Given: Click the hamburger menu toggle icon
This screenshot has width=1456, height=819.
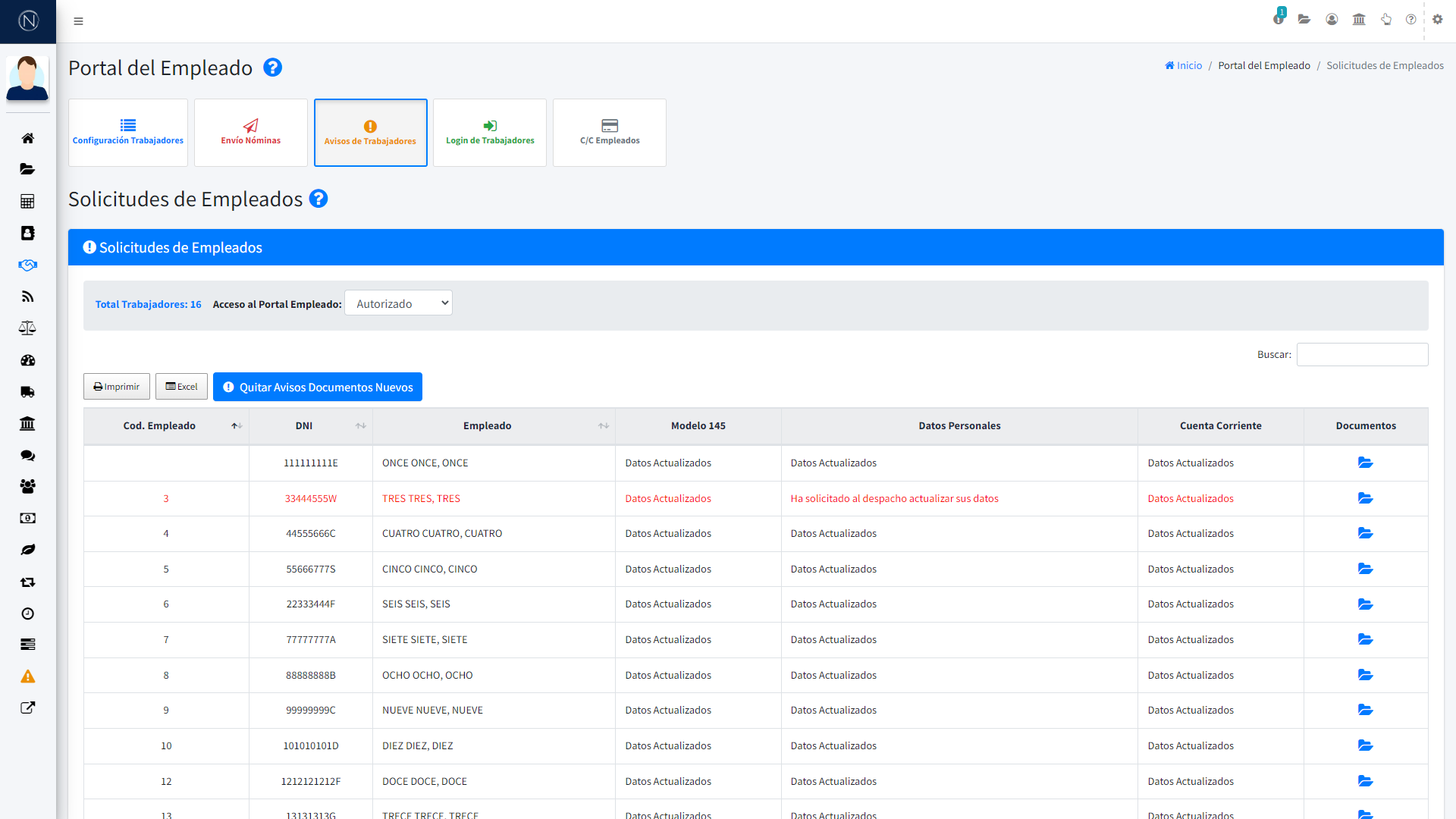Looking at the screenshot, I should [78, 21].
